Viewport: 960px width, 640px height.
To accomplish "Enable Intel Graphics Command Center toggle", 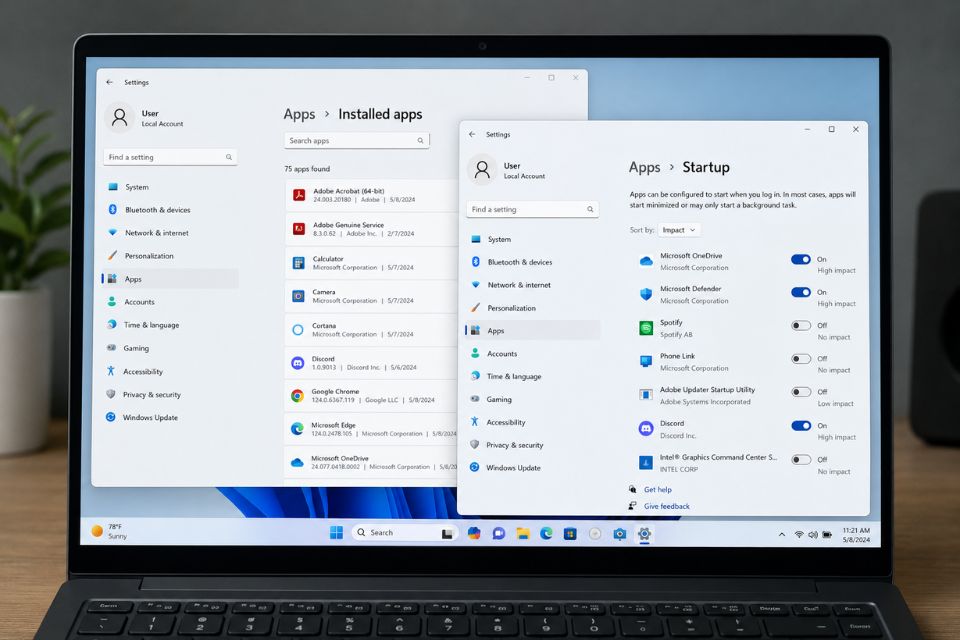I will (x=801, y=459).
